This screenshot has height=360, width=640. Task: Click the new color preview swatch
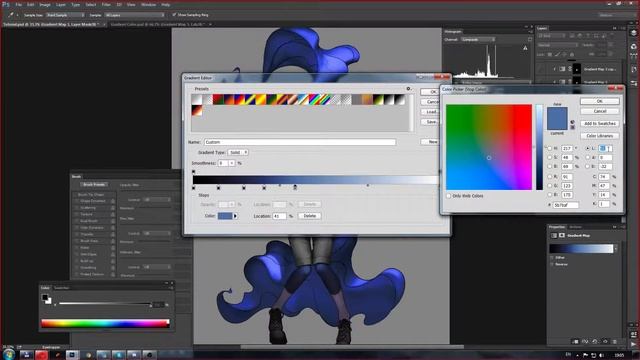point(557,113)
